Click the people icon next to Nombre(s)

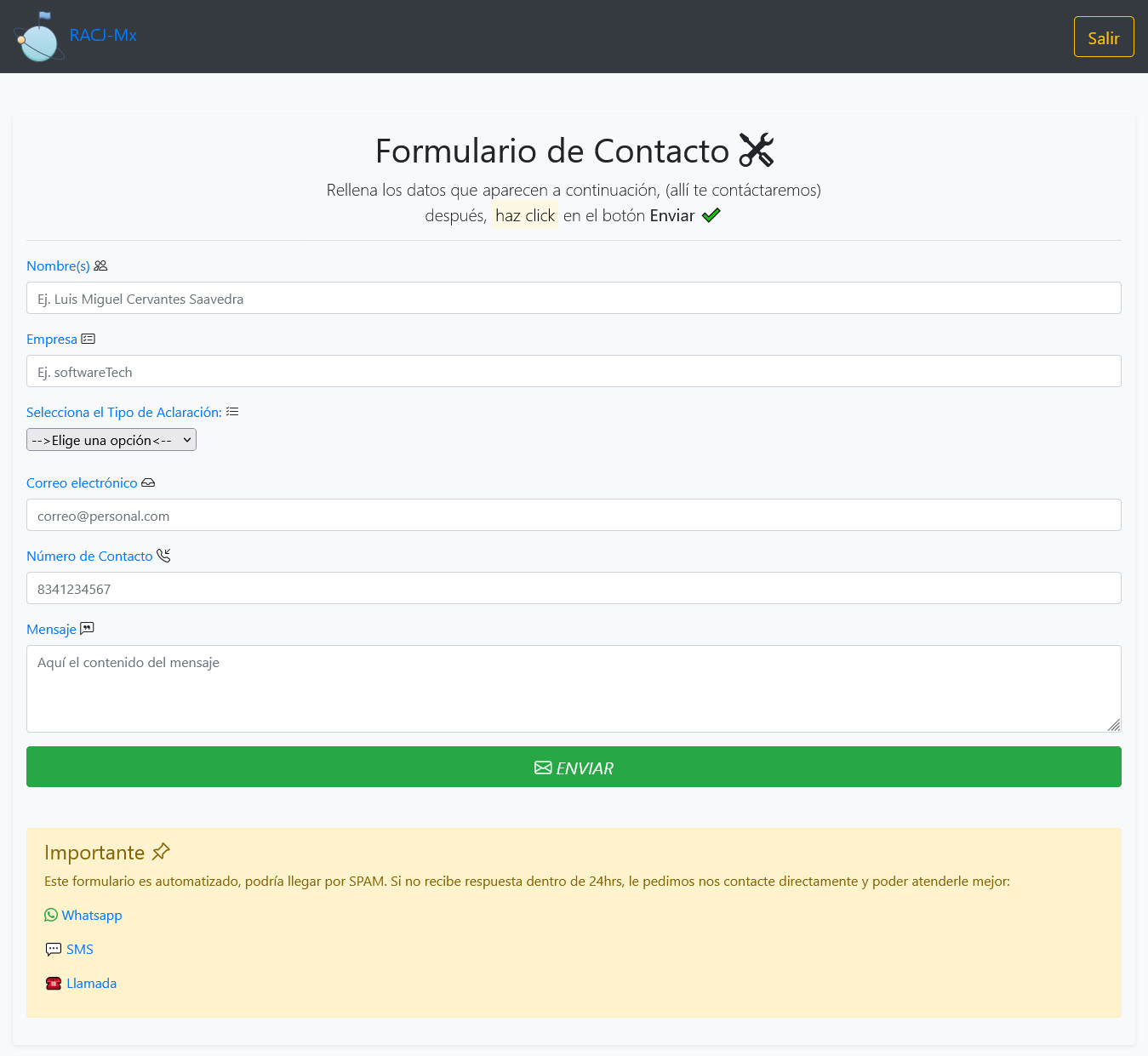100,265
